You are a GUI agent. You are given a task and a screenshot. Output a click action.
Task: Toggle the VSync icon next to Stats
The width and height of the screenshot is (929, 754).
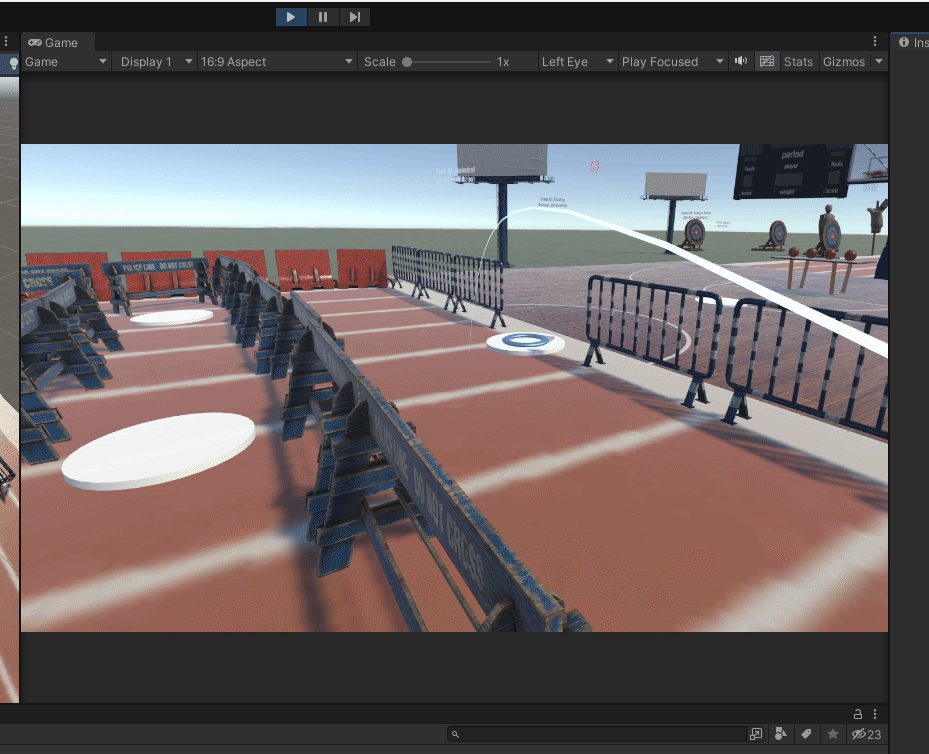point(766,61)
